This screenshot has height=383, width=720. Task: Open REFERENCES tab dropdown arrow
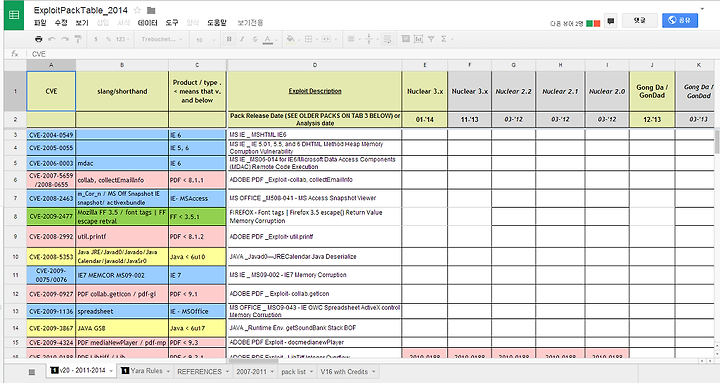coord(227,371)
